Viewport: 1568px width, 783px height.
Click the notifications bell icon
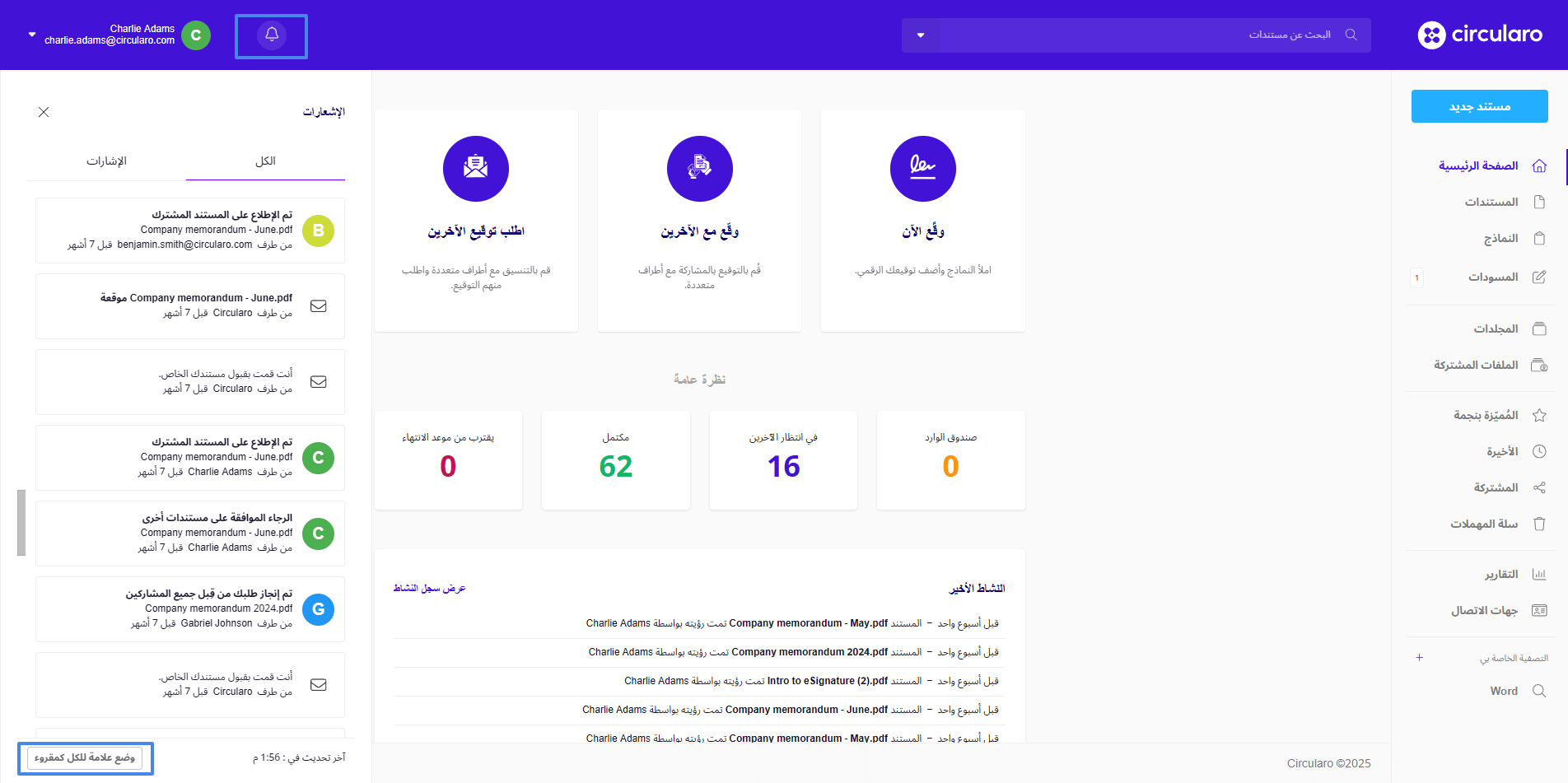click(x=272, y=35)
